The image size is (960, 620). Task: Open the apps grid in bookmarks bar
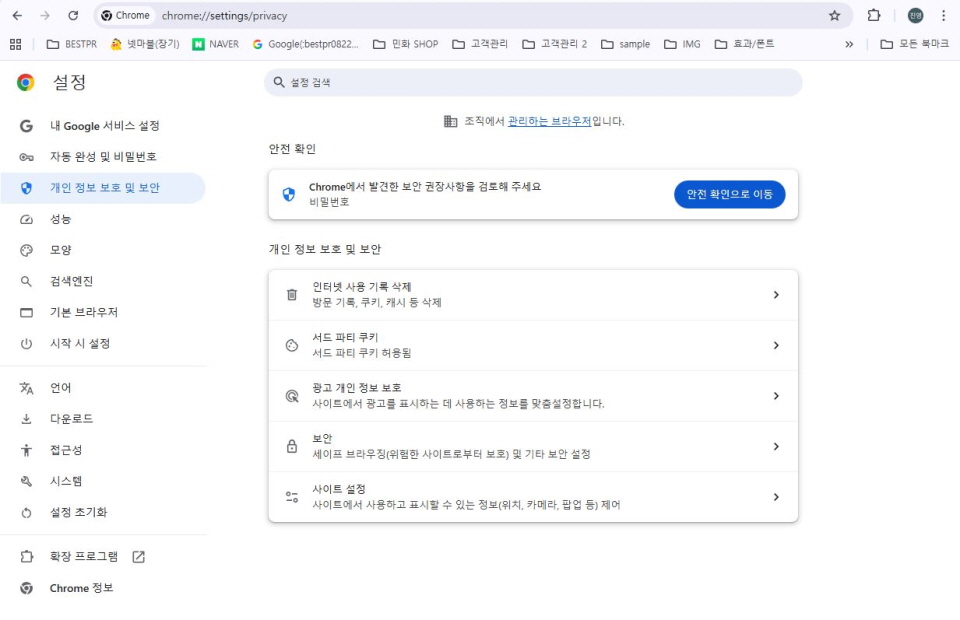[15, 44]
